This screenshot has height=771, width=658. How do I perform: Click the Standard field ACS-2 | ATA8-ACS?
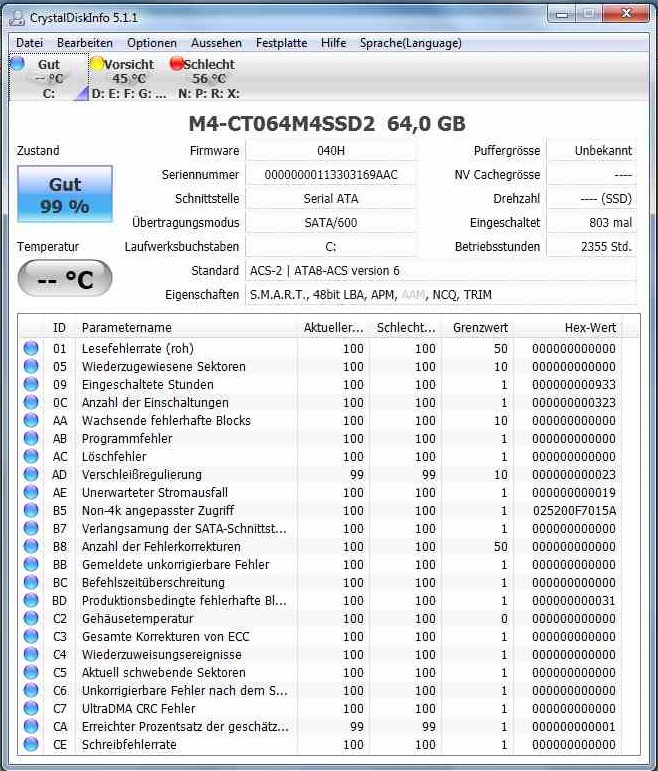coord(441,271)
